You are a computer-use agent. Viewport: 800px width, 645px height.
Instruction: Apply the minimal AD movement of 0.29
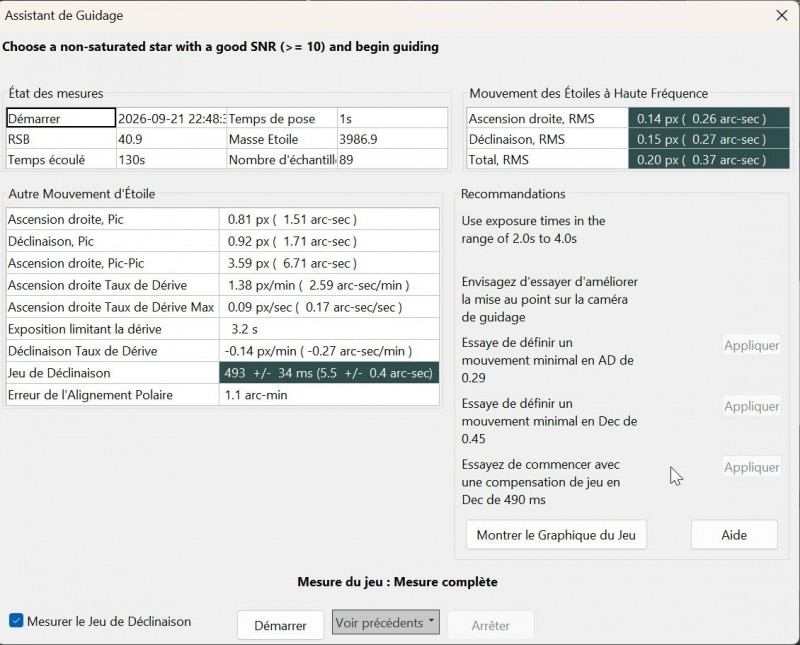click(752, 345)
